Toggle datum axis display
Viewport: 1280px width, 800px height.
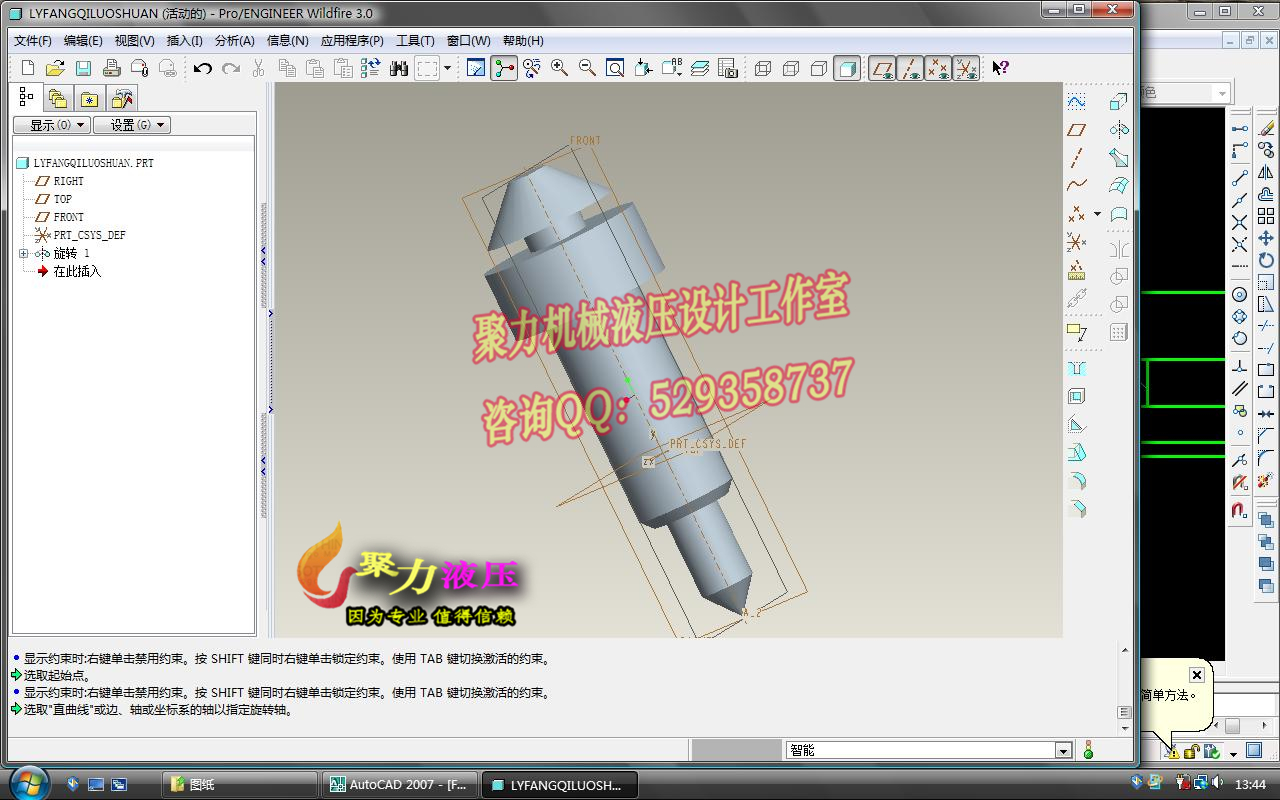(x=910, y=68)
